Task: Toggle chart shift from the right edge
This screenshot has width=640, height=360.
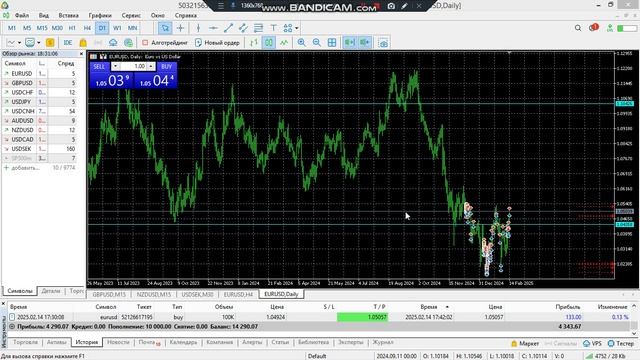Action: pos(364,42)
